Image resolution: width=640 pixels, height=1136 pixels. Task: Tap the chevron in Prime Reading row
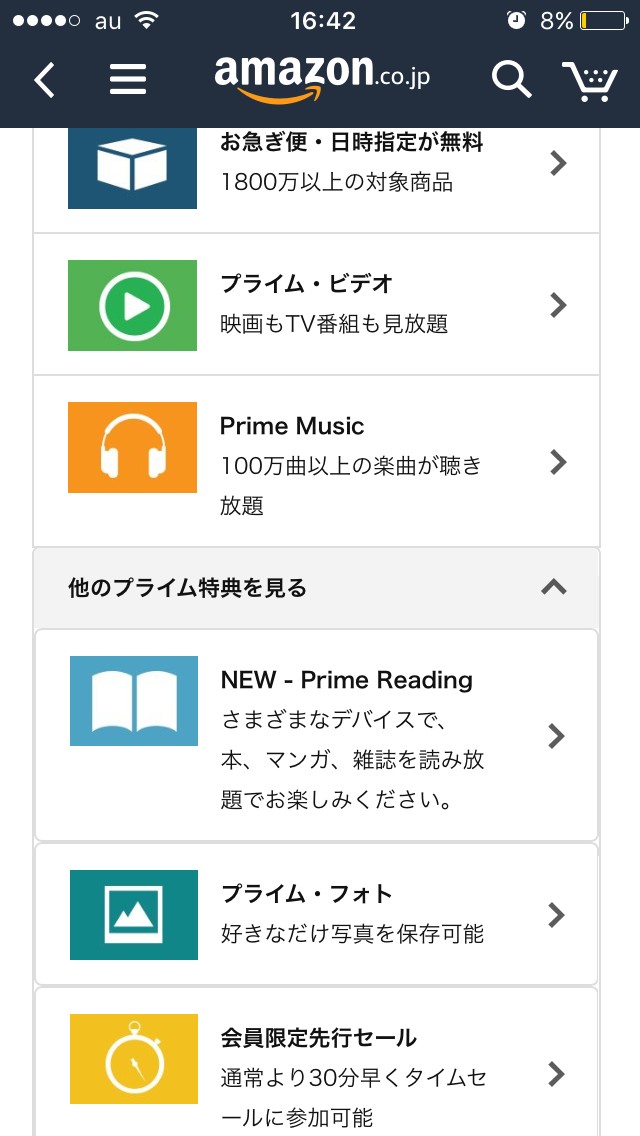[x=557, y=737]
